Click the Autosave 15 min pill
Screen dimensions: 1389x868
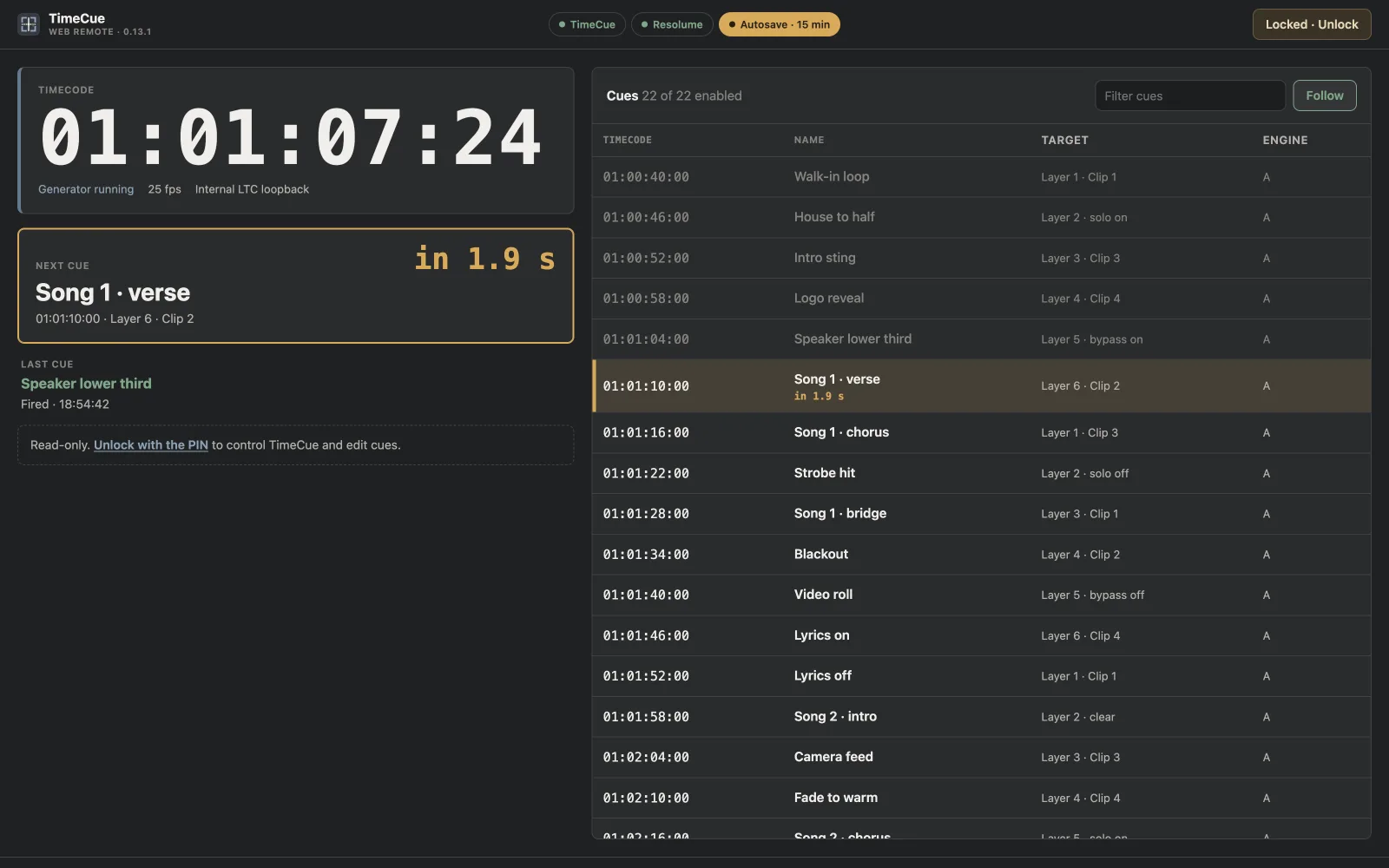click(779, 24)
